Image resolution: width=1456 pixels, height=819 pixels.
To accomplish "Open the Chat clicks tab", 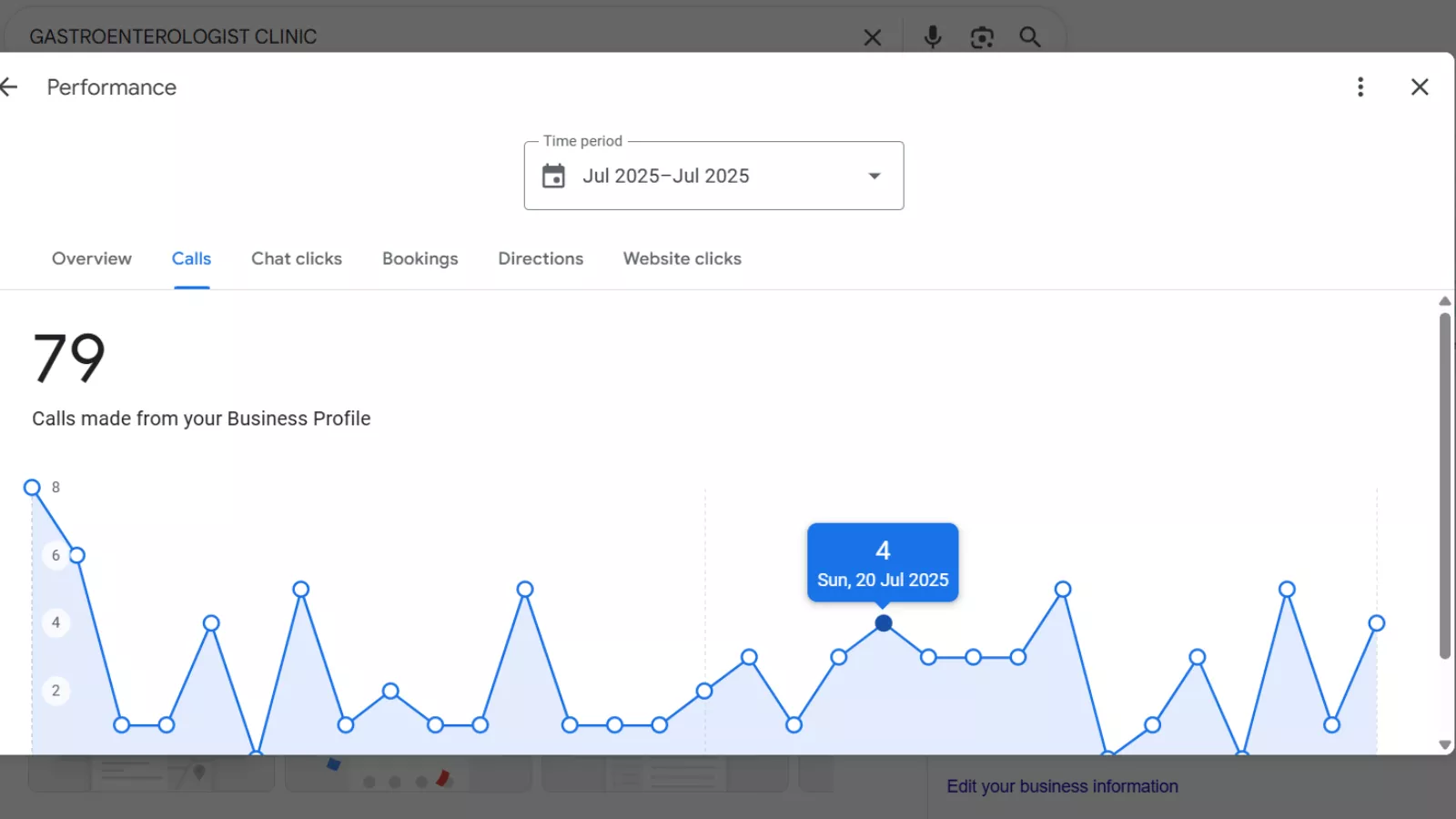I will (x=297, y=258).
